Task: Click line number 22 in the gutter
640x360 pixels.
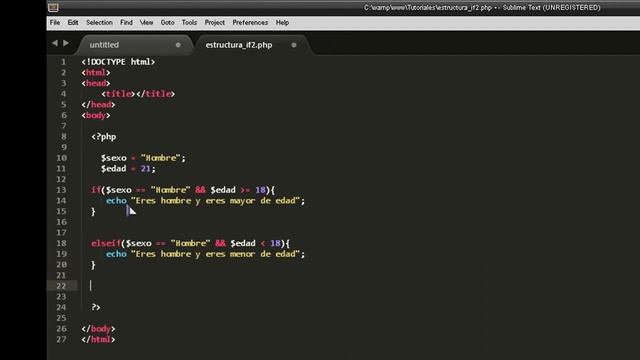Action: [x=61, y=286]
